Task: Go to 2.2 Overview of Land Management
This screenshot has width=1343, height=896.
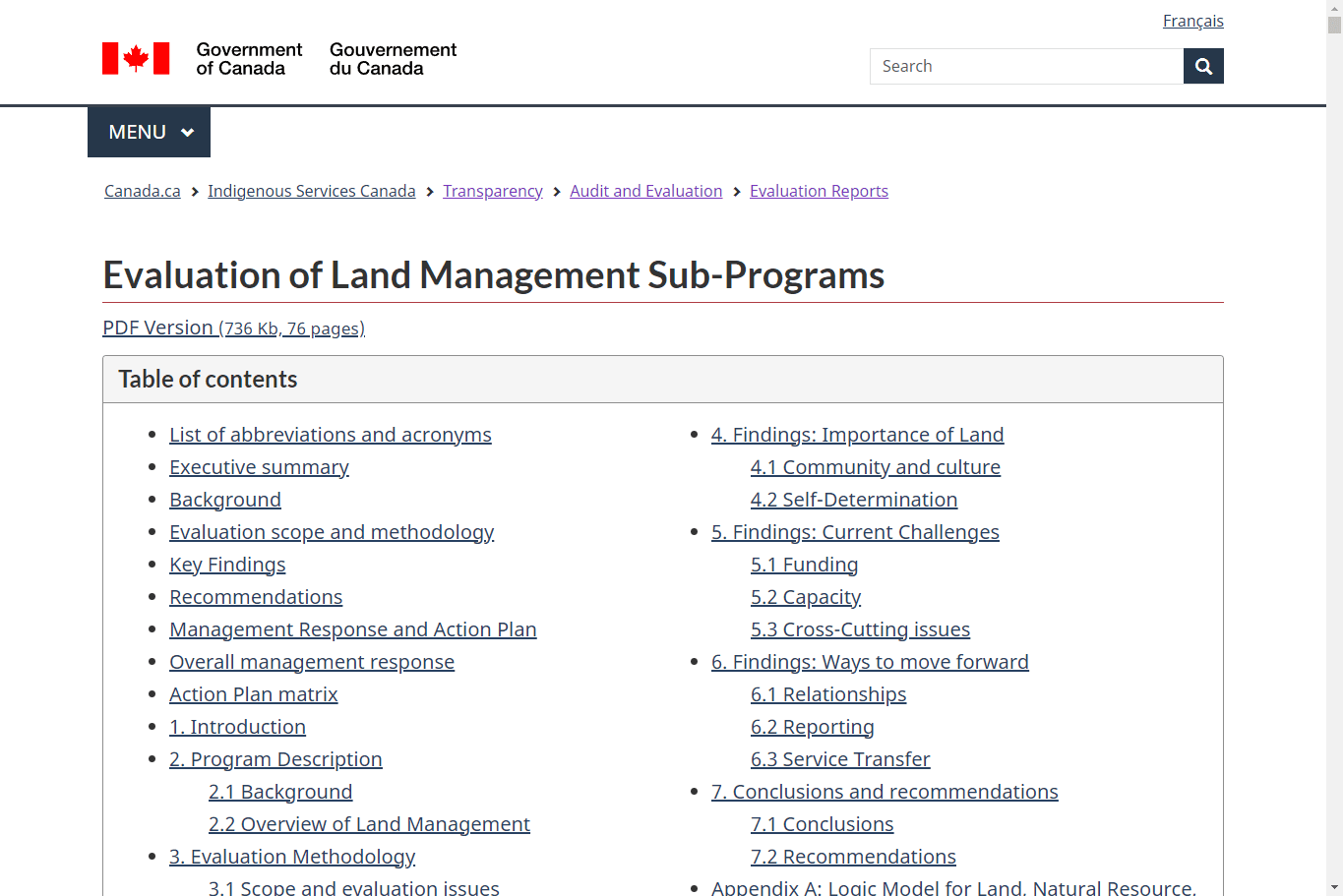Action: point(369,823)
